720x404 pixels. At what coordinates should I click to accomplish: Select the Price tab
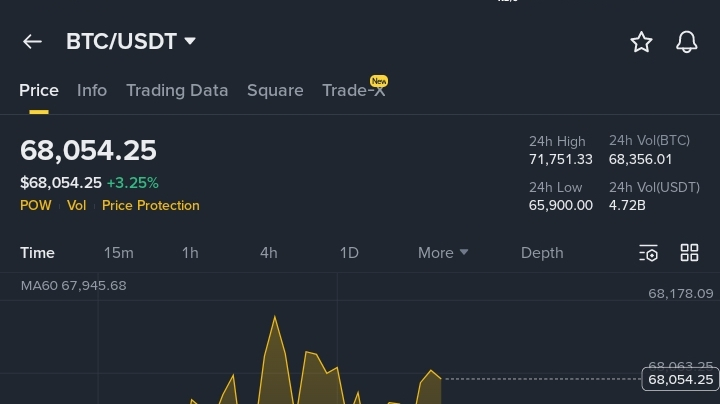[39, 90]
